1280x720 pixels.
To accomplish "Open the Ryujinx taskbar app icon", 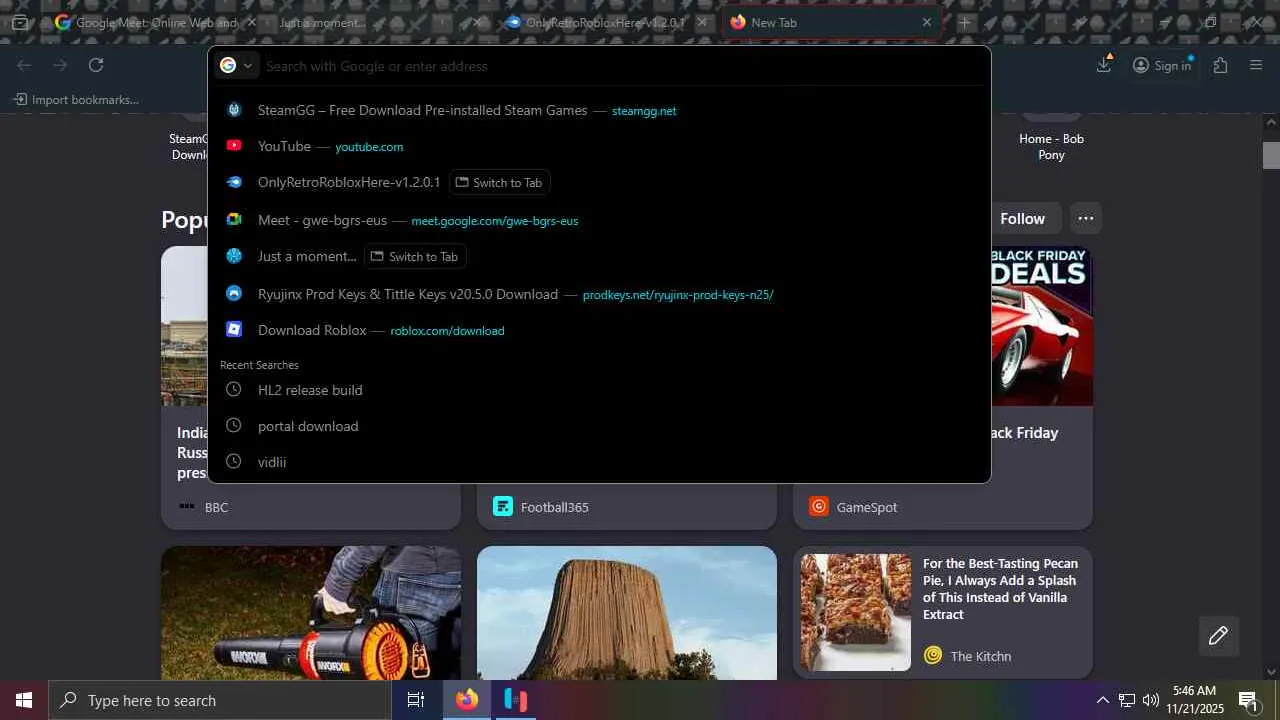I will (x=515, y=700).
